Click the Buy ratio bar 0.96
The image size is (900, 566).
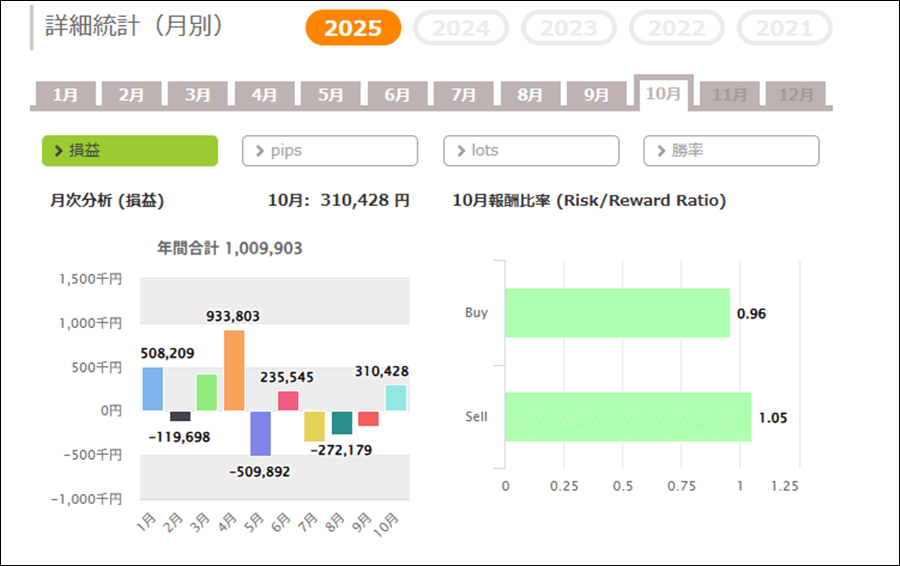(617, 313)
